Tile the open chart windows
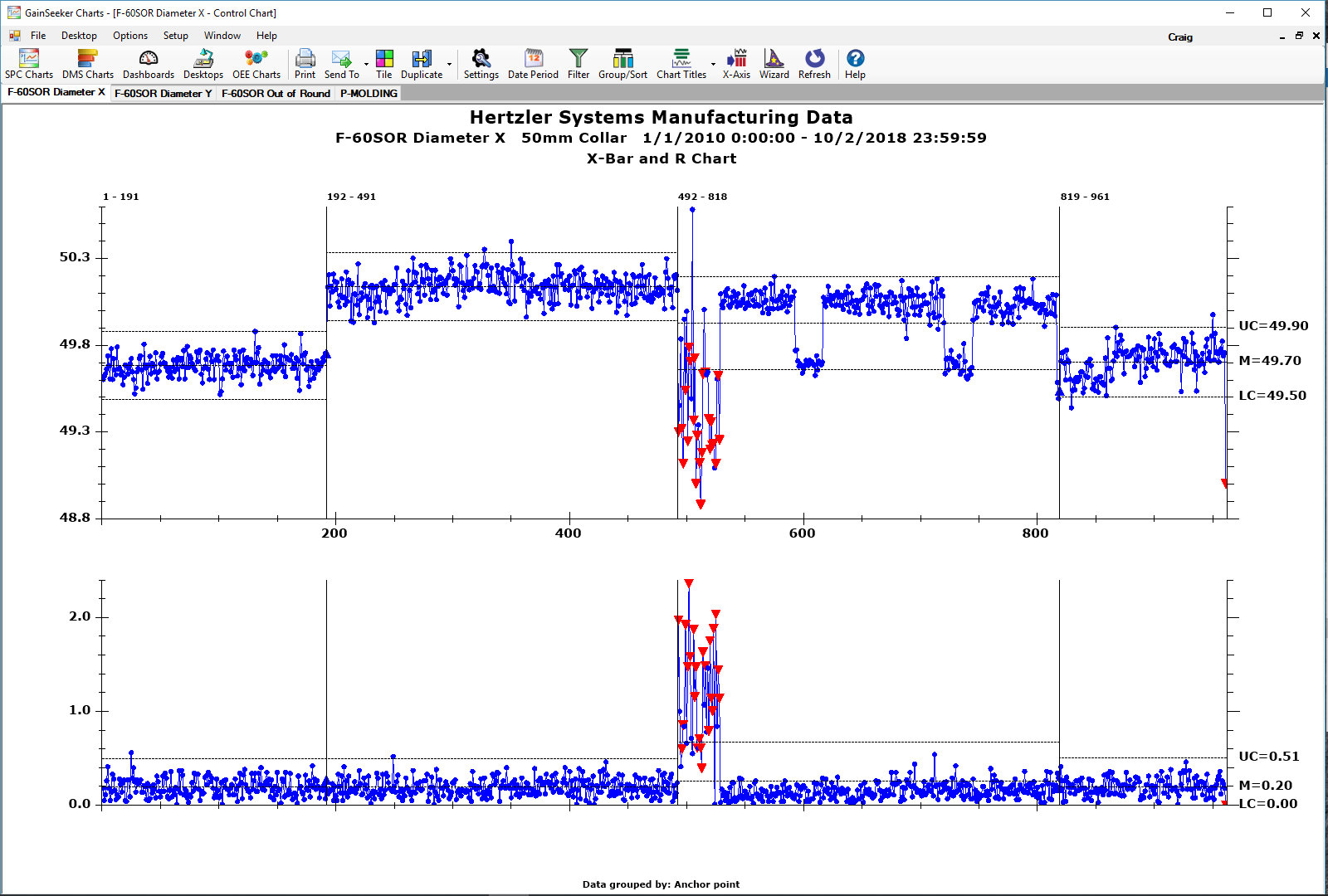This screenshot has width=1328, height=896. (384, 64)
